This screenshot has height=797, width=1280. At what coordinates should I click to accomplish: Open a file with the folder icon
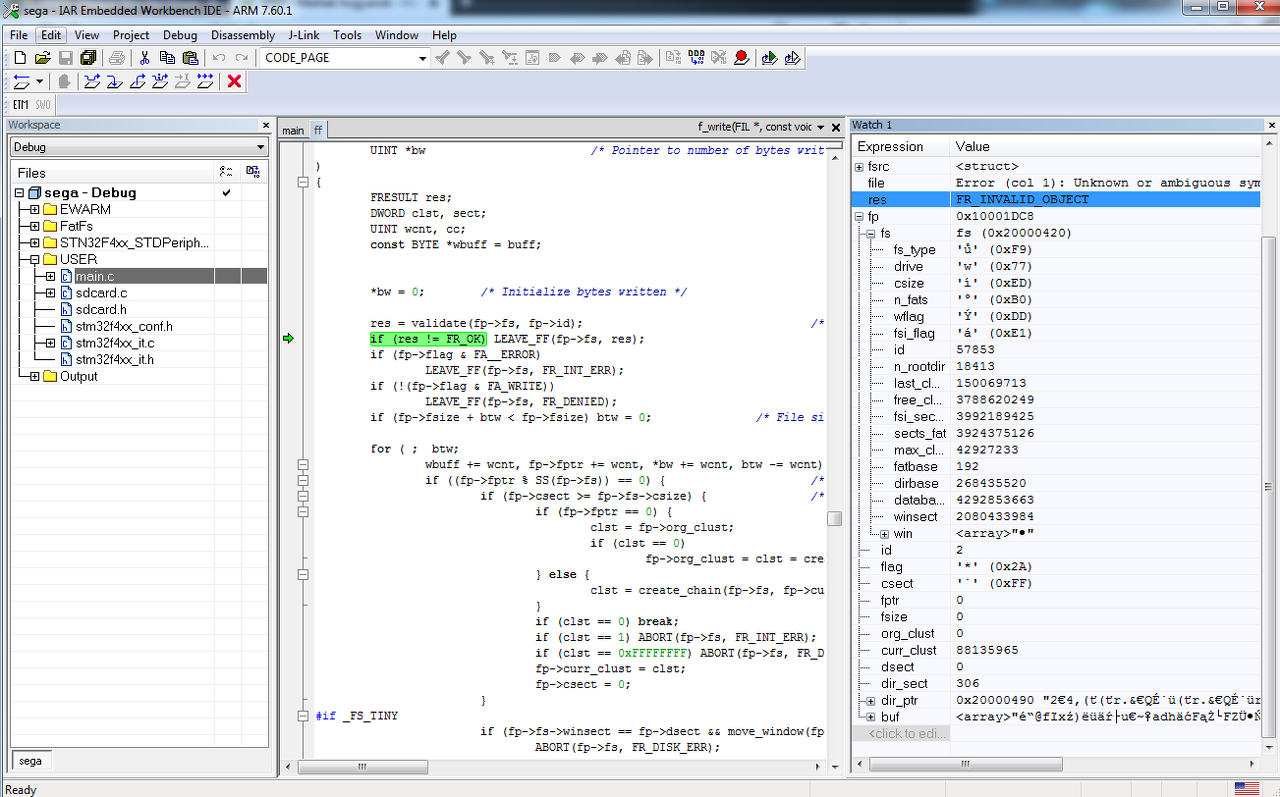point(42,58)
